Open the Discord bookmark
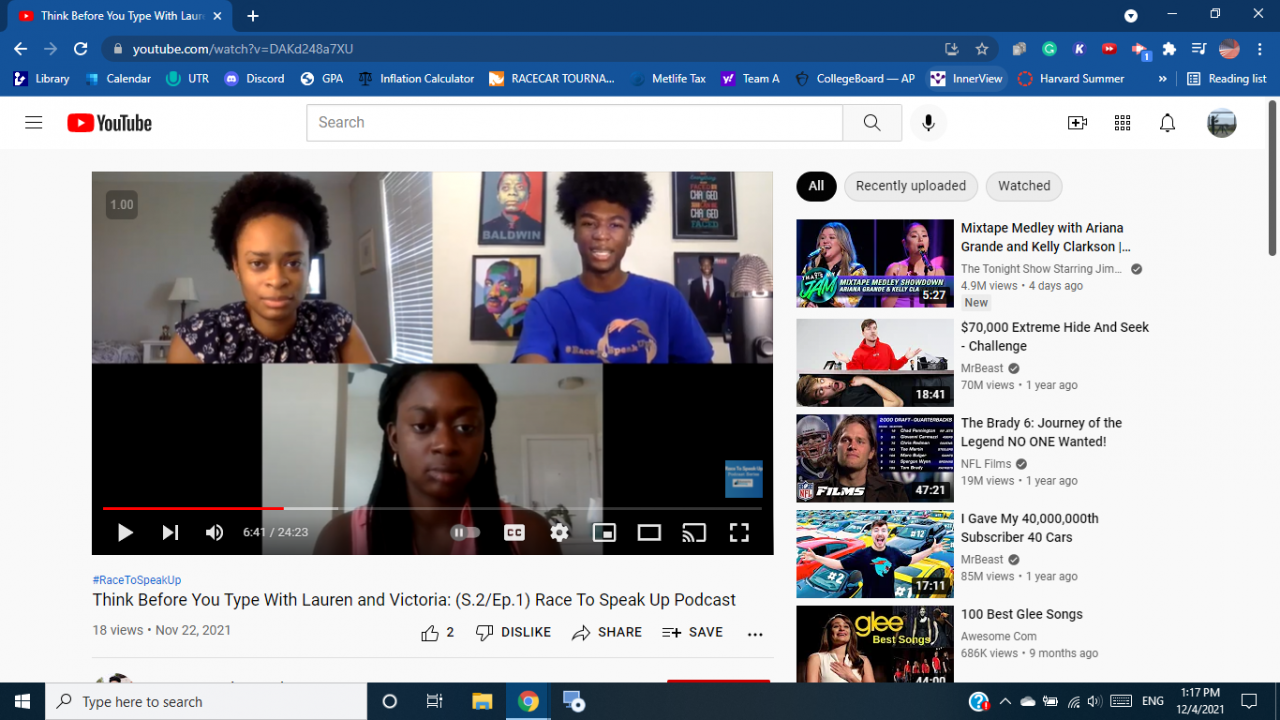 coord(254,79)
